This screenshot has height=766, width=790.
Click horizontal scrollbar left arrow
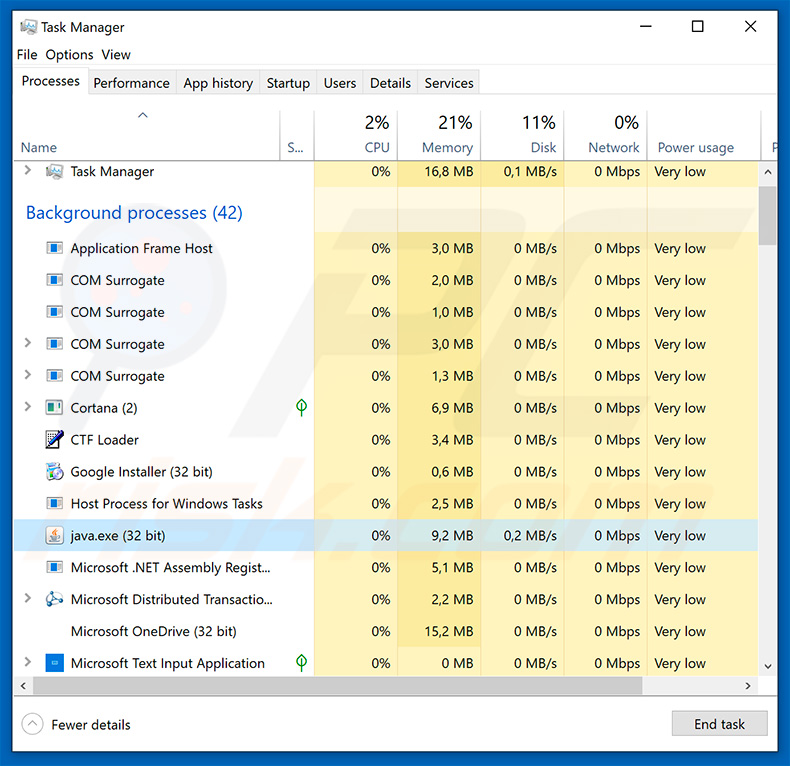tap(23, 685)
